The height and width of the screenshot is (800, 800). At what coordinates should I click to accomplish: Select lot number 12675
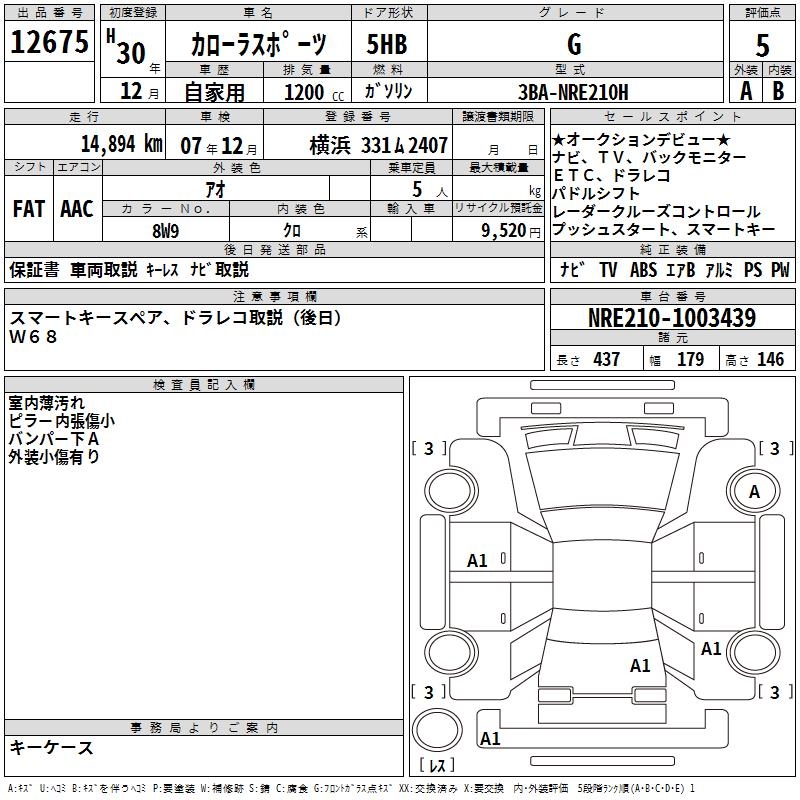click(49, 42)
